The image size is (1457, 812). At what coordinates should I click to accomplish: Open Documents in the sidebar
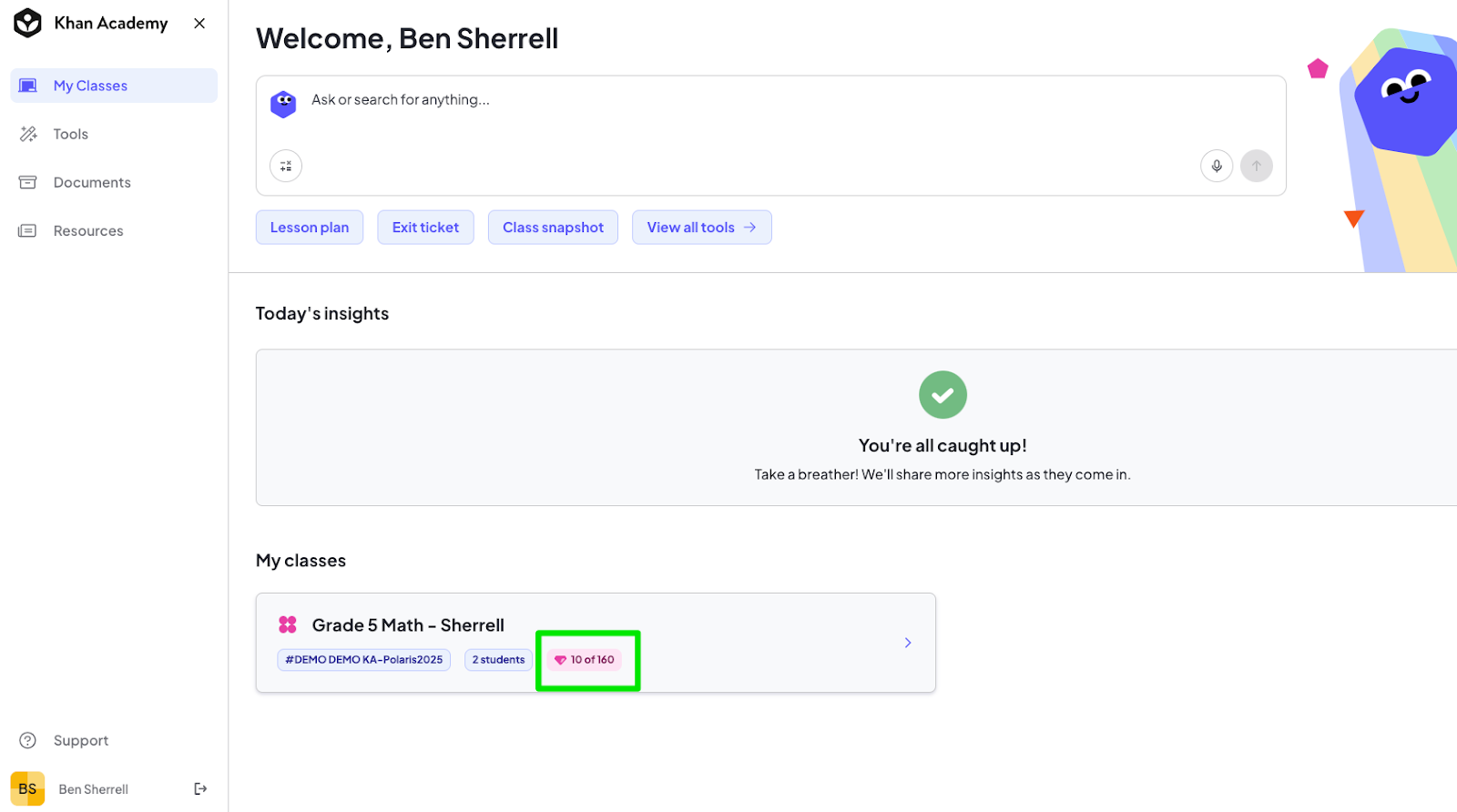point(114,182)
